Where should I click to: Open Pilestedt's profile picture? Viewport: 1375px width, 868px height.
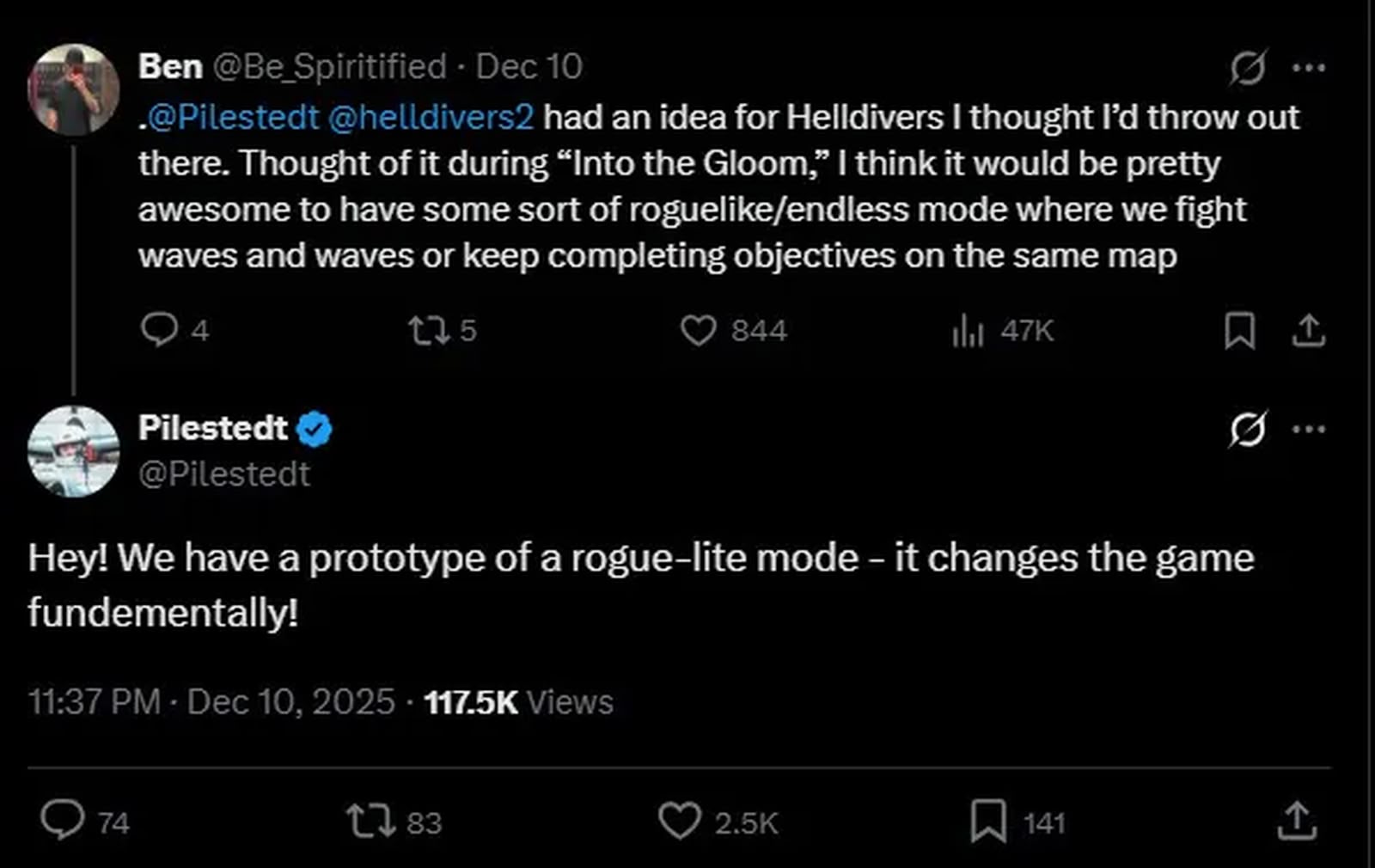tap(73, 451)
